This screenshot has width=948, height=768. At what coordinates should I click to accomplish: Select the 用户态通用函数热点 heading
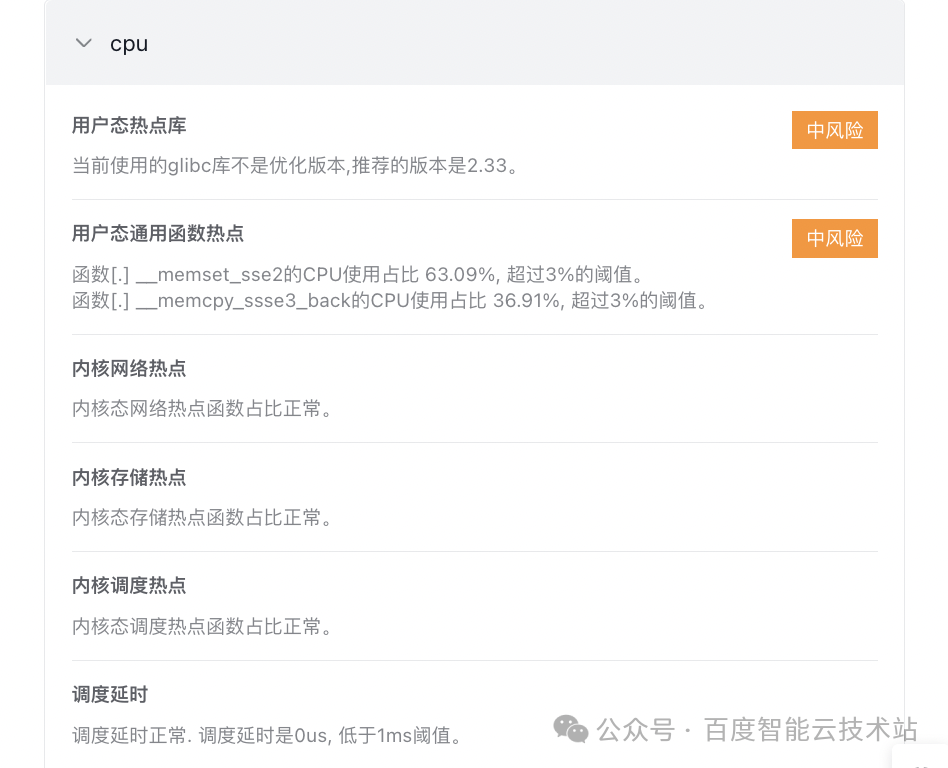[158, 233]
